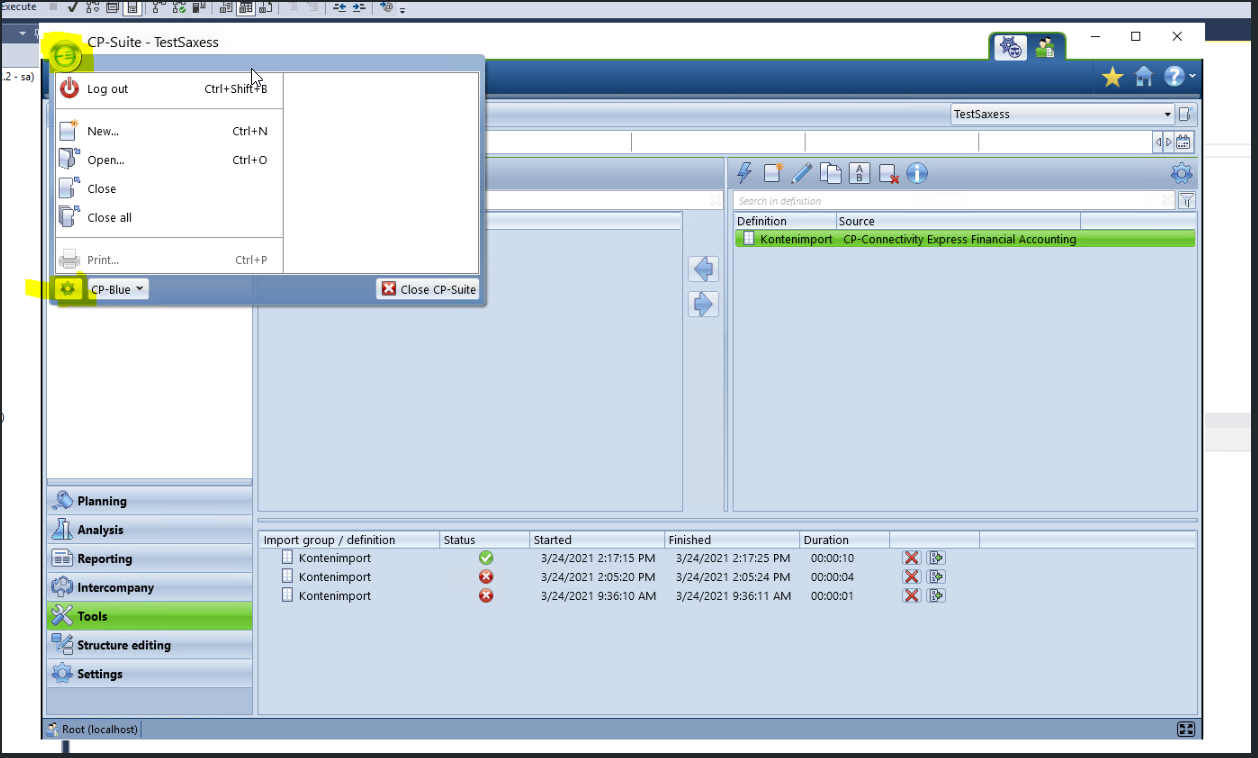Image resolution: width=1258 pixels, height=758 pixels.
Task: Click the lightning bolt execute import icon
Action: click(x=744, y=173)
